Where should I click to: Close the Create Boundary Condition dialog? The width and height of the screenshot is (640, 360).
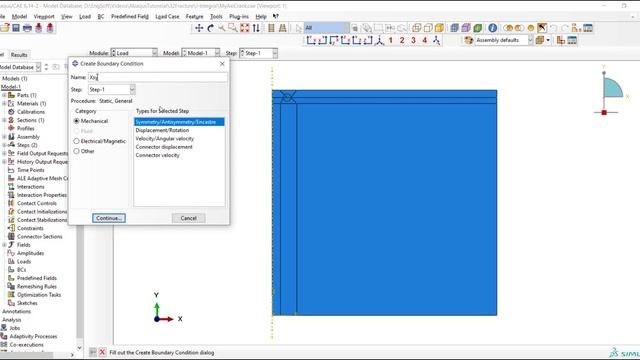pyautogui.click(x=222, y=64)
